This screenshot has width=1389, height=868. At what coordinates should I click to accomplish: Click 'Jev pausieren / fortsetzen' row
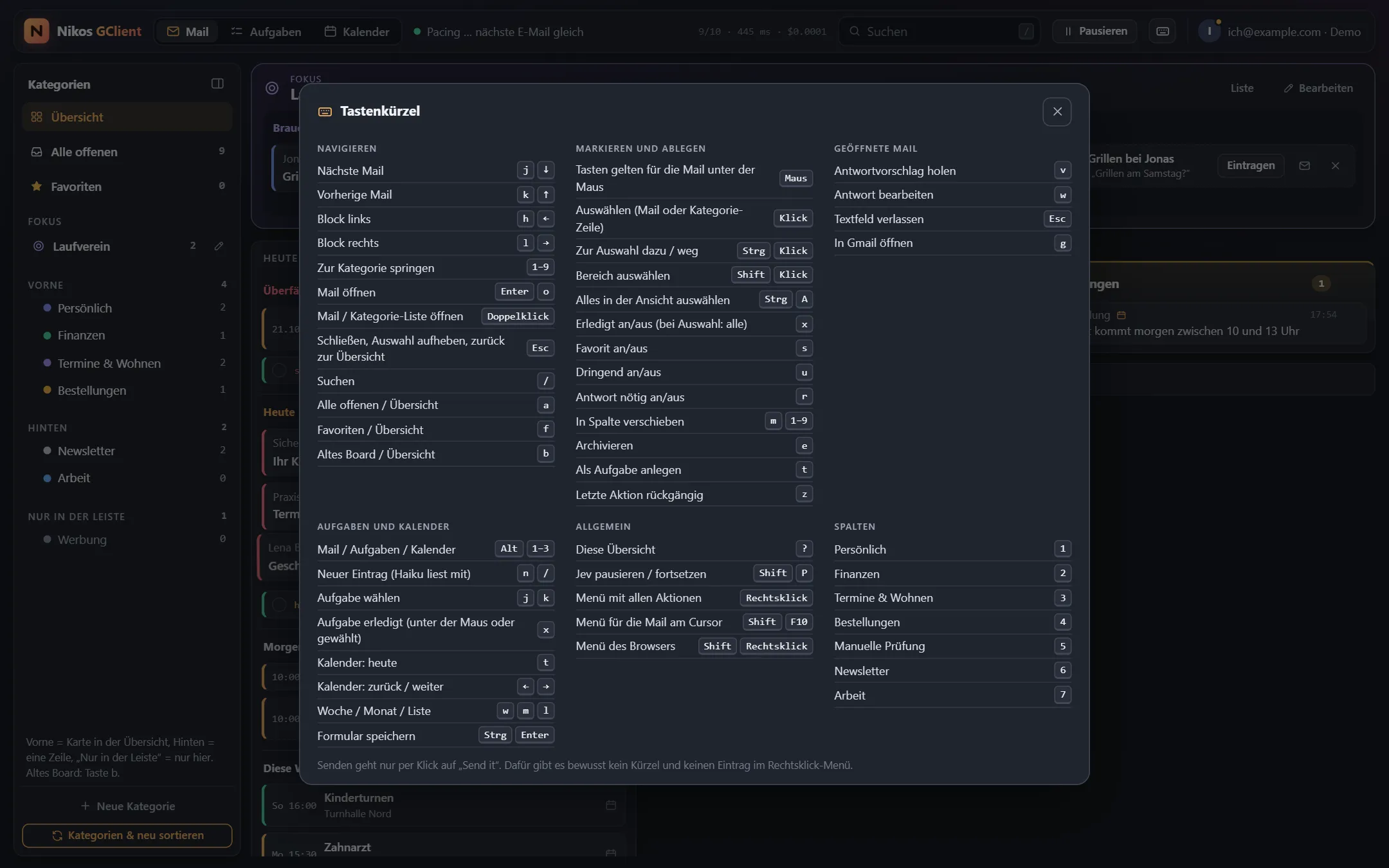click(x=694, y=574)
